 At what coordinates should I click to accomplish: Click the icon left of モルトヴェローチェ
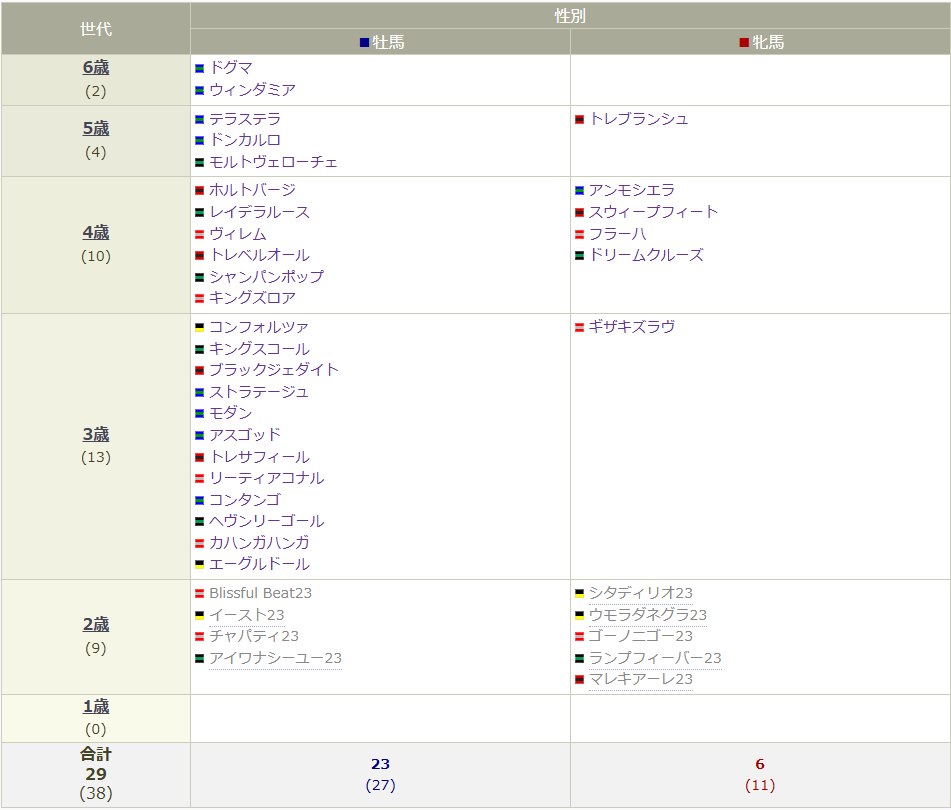click(200, 162)
